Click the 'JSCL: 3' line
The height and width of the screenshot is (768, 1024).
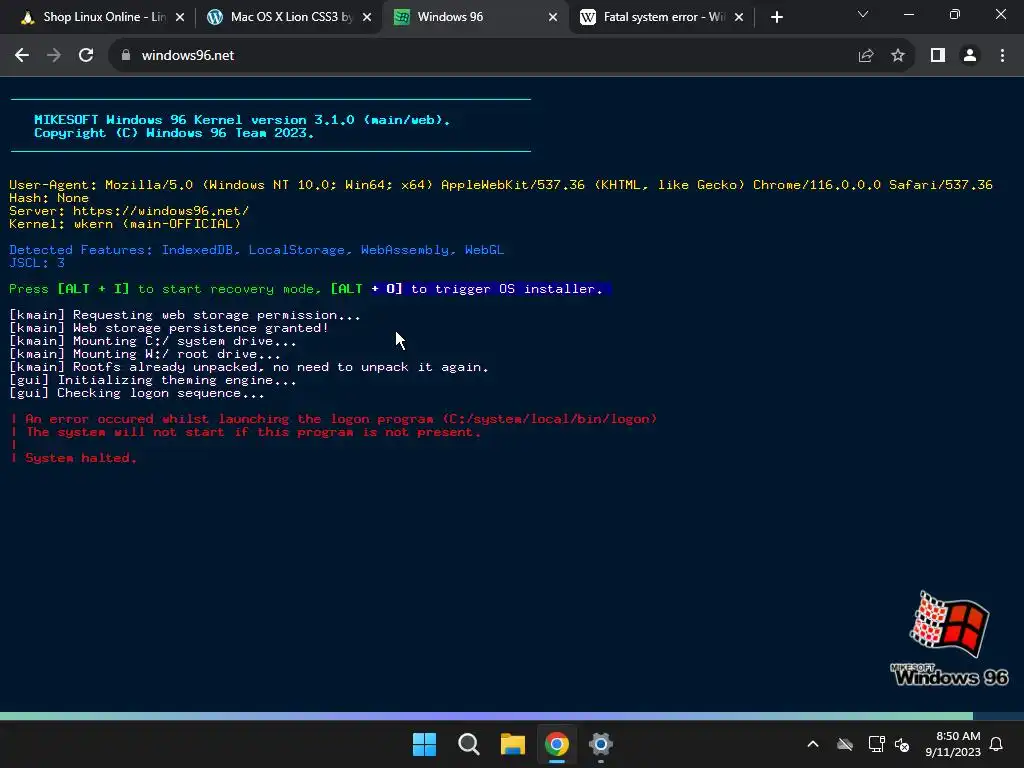tap(37, 263)
